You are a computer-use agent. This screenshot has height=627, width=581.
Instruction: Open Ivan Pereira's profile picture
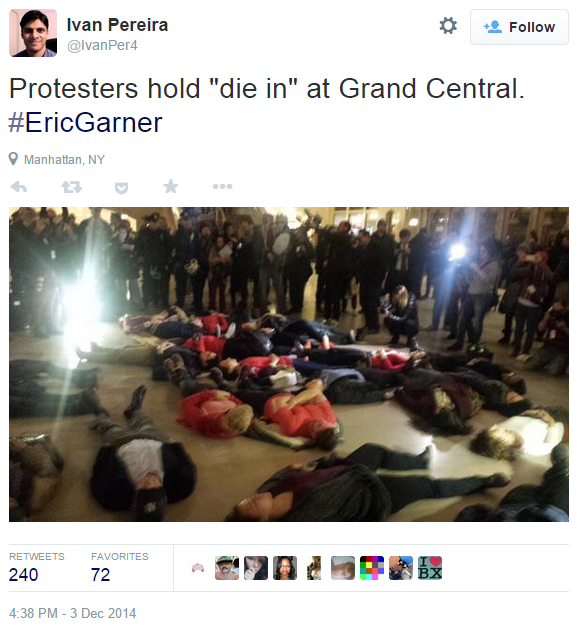point(33,33)
